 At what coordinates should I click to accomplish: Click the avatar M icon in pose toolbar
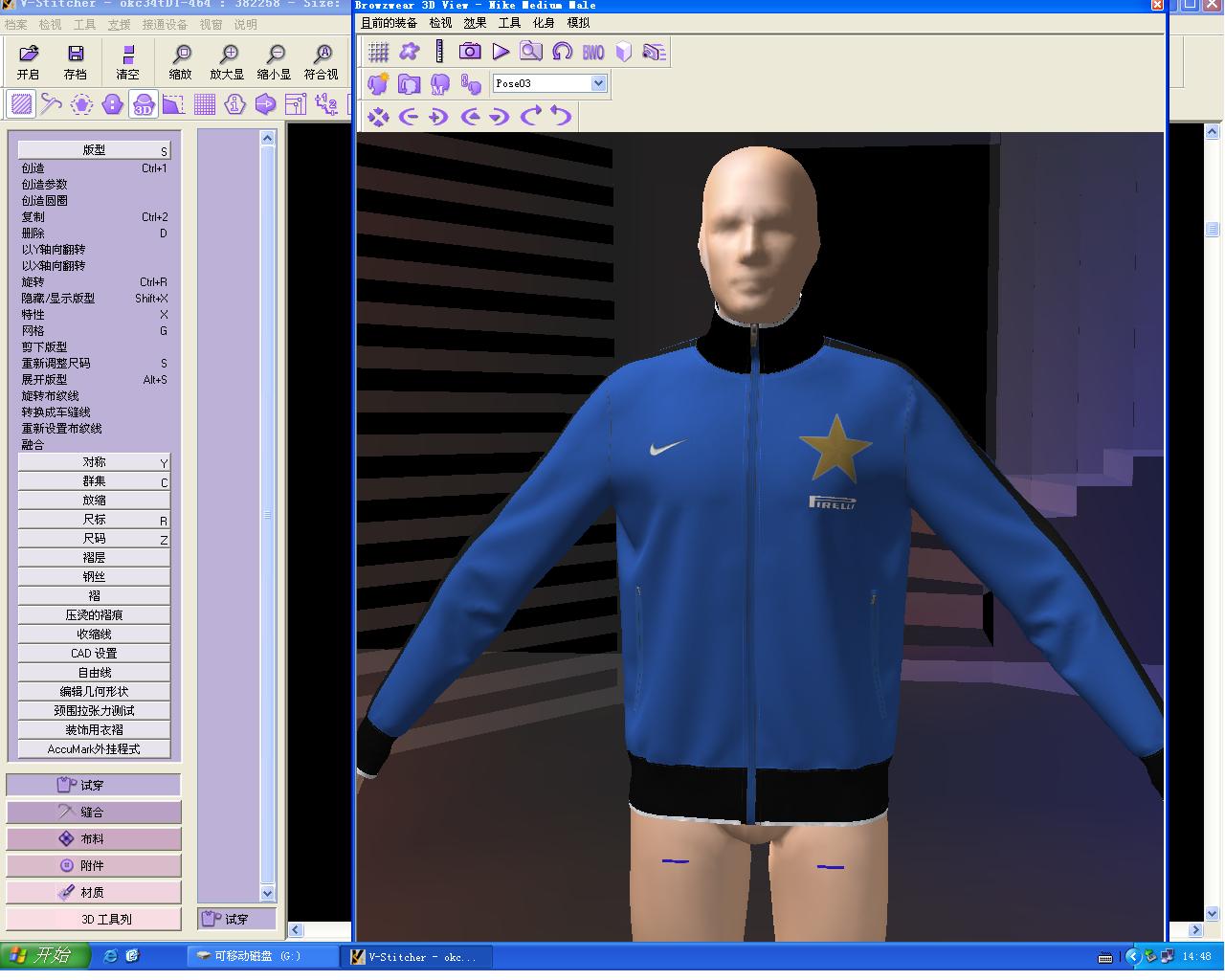click(440, 84)
